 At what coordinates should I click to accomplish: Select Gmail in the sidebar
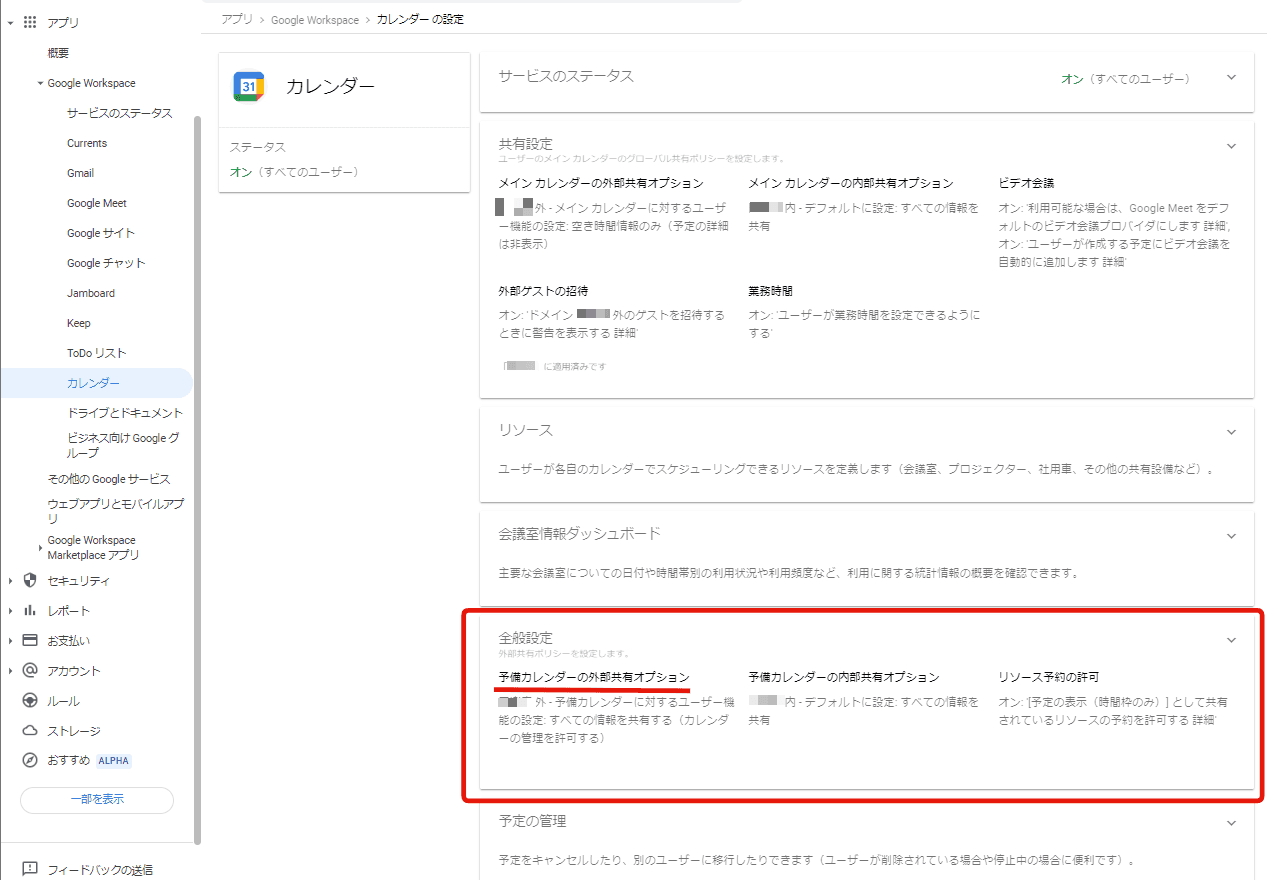click(80, 173)
